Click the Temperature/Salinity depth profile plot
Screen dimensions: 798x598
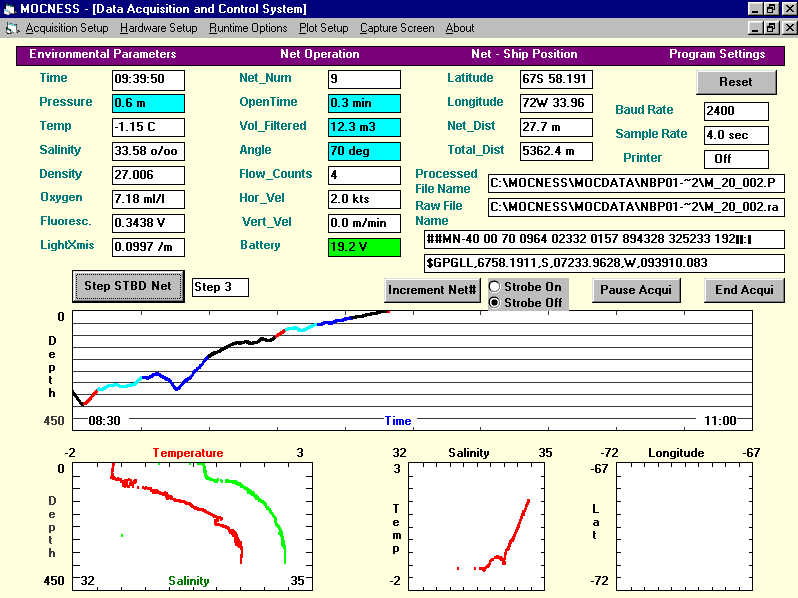[x=192, y=526]
